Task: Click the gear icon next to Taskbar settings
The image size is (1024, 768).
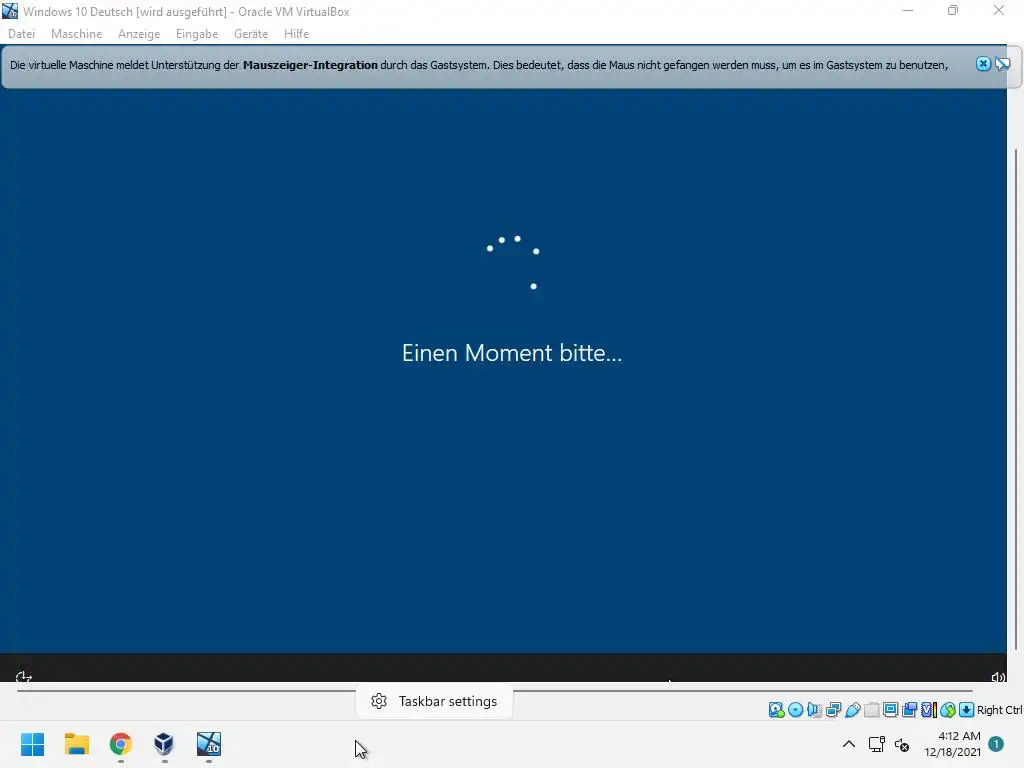Action: coord(379,701)
